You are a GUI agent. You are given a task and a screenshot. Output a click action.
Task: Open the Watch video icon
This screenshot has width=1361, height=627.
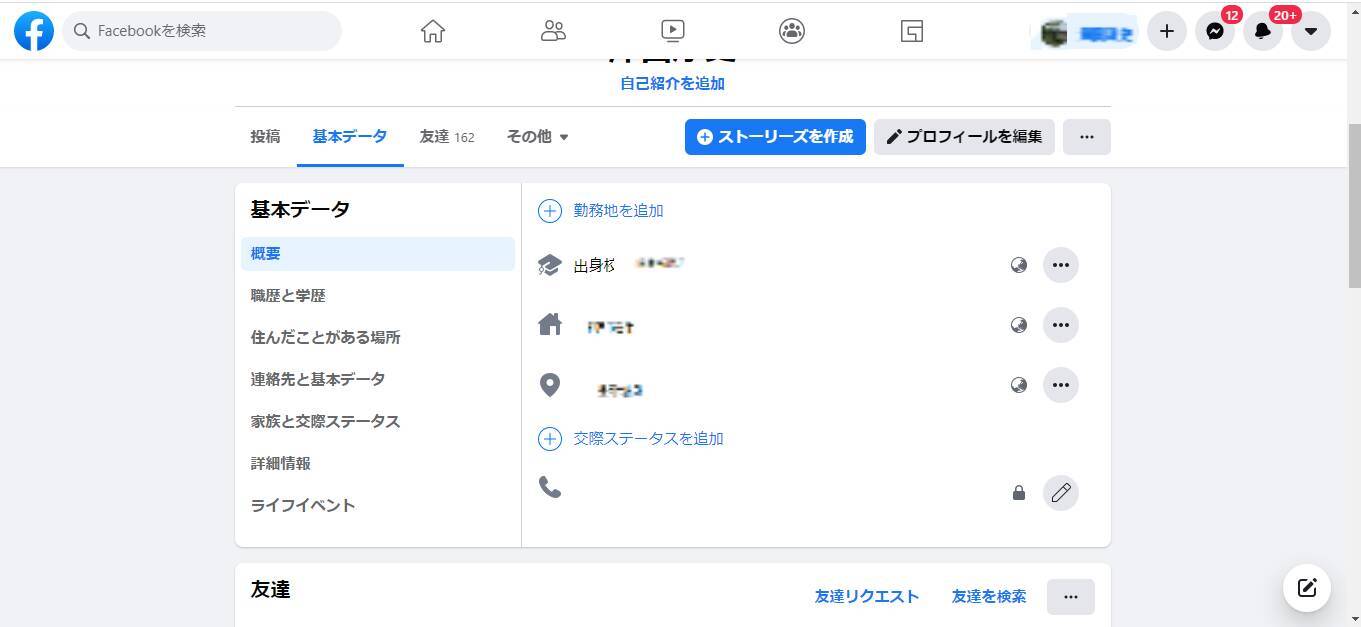pyautogui.click(x=673, y=31)
